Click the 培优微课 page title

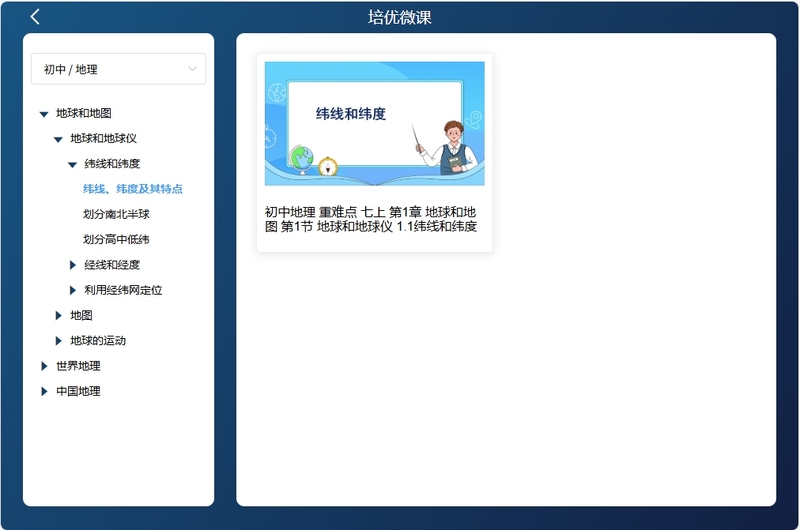[399, 17]
